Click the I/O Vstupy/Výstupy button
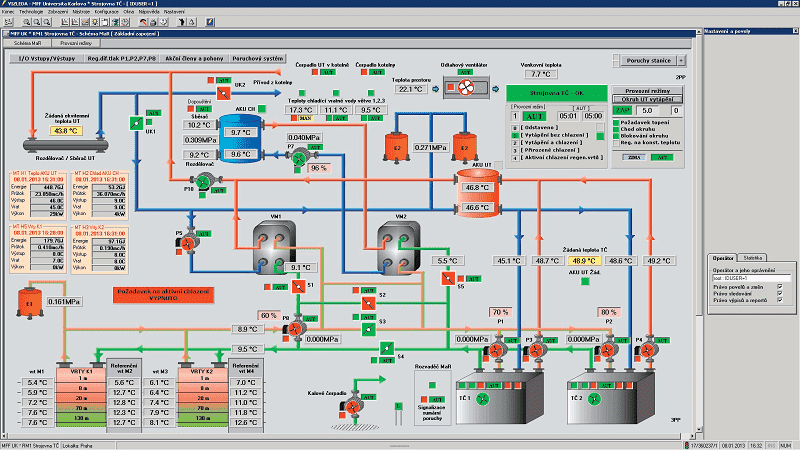The width and height of the screenshot is (800, 450). [x=46, y=58]
